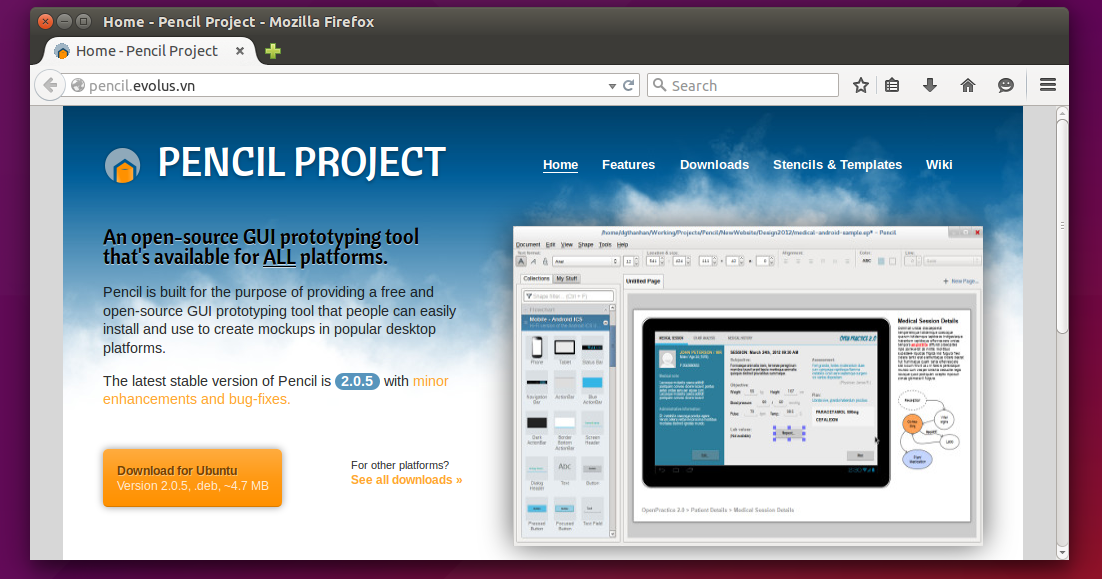Close the Home - Pencil Project tab
Image resolution: width=1102 pixels, height=579 pixels.
(x=240, y=51)
